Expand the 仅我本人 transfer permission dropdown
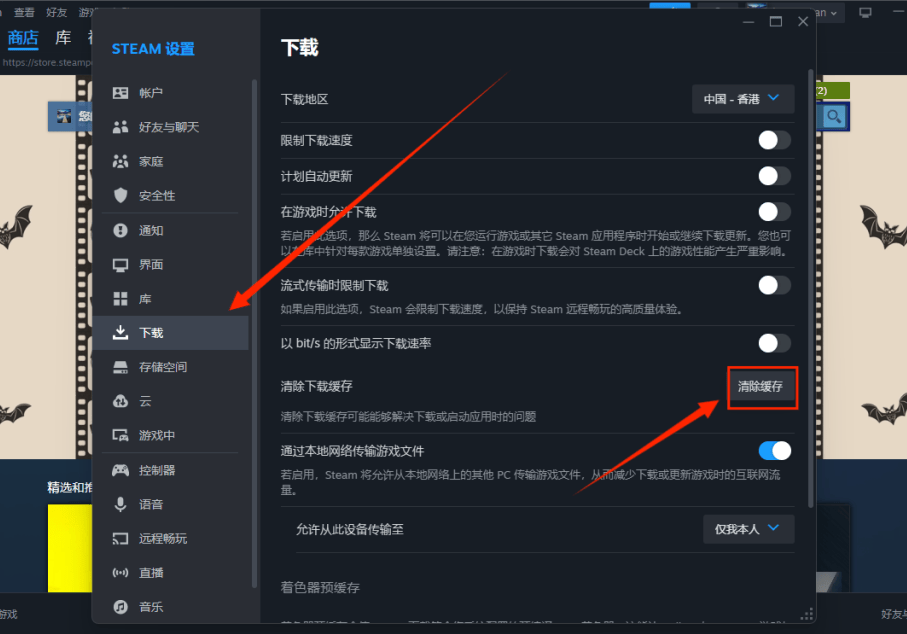The width and height of the screenshot is (907, 634). (748, 529)
